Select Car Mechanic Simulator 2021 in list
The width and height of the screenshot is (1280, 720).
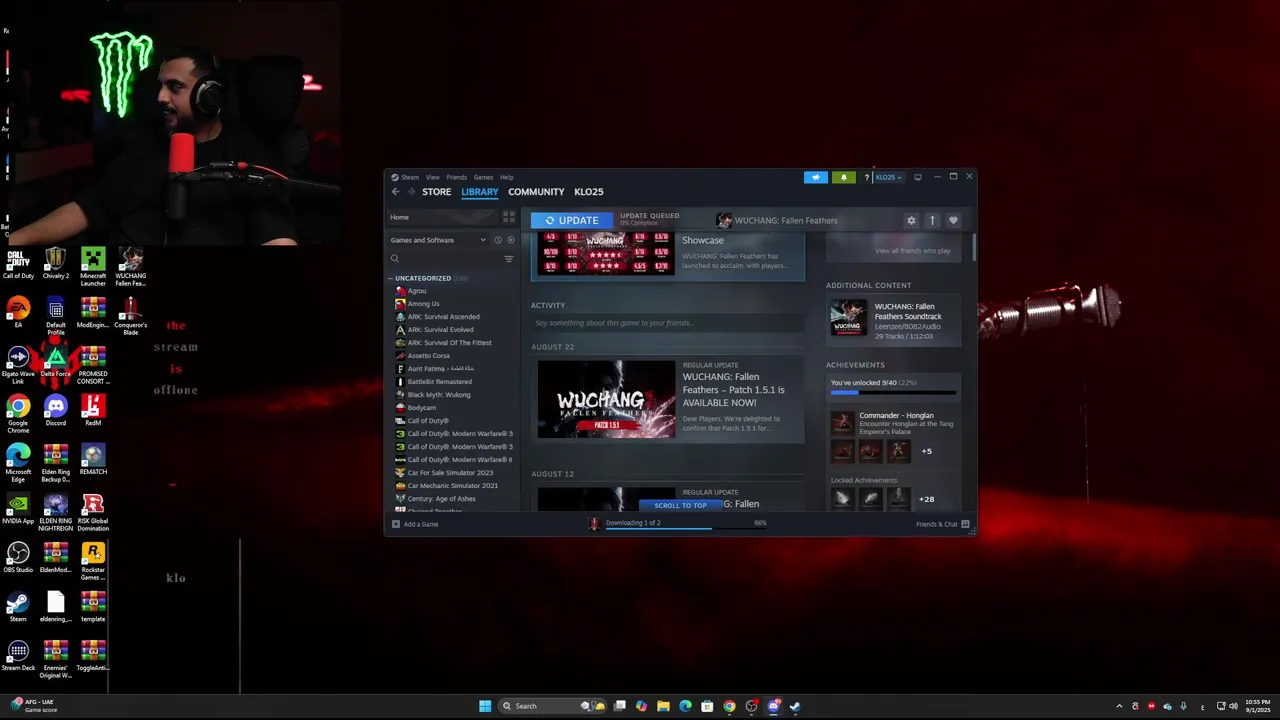(452, 486)
